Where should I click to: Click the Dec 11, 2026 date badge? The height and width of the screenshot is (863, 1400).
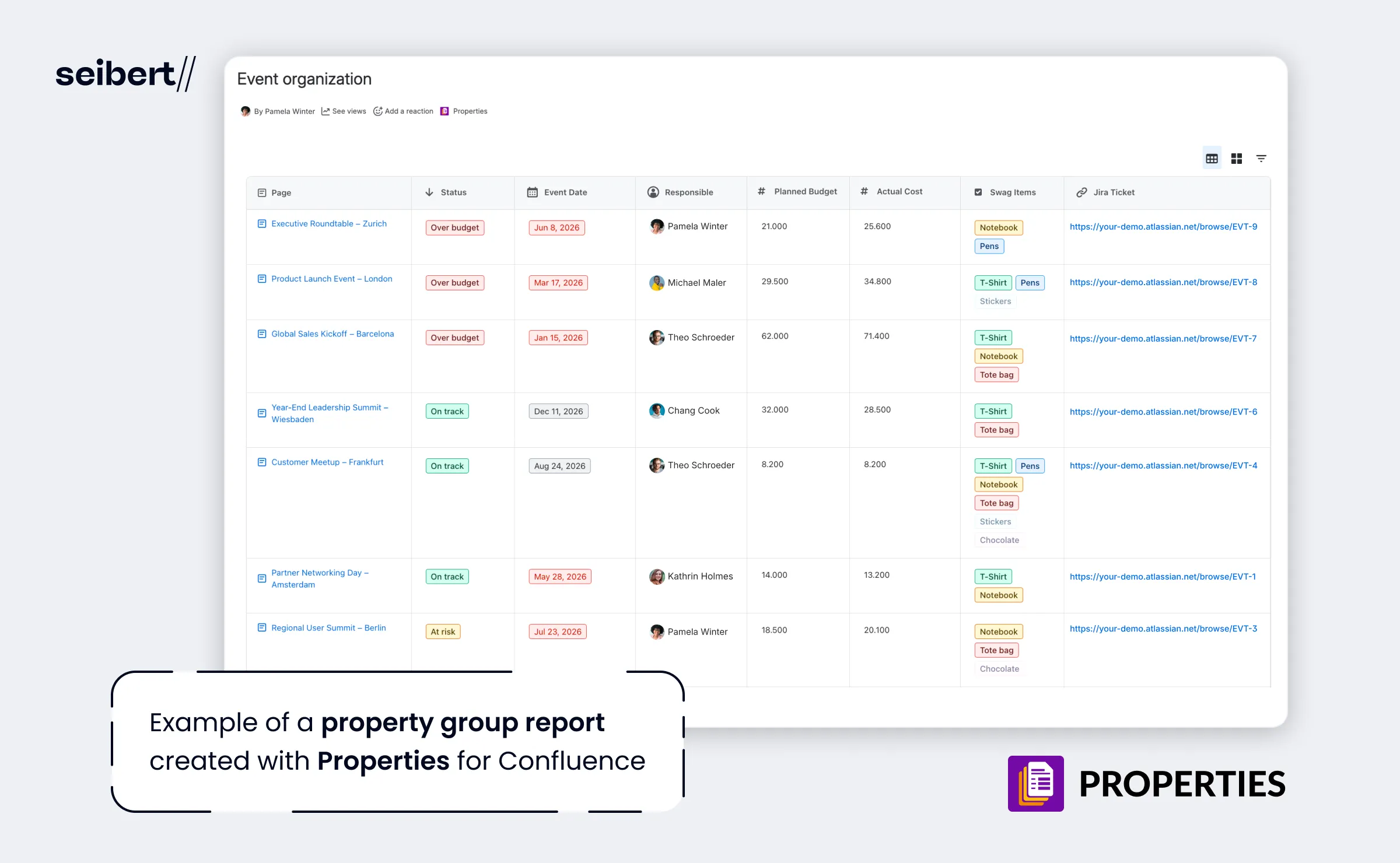point(558,412)
